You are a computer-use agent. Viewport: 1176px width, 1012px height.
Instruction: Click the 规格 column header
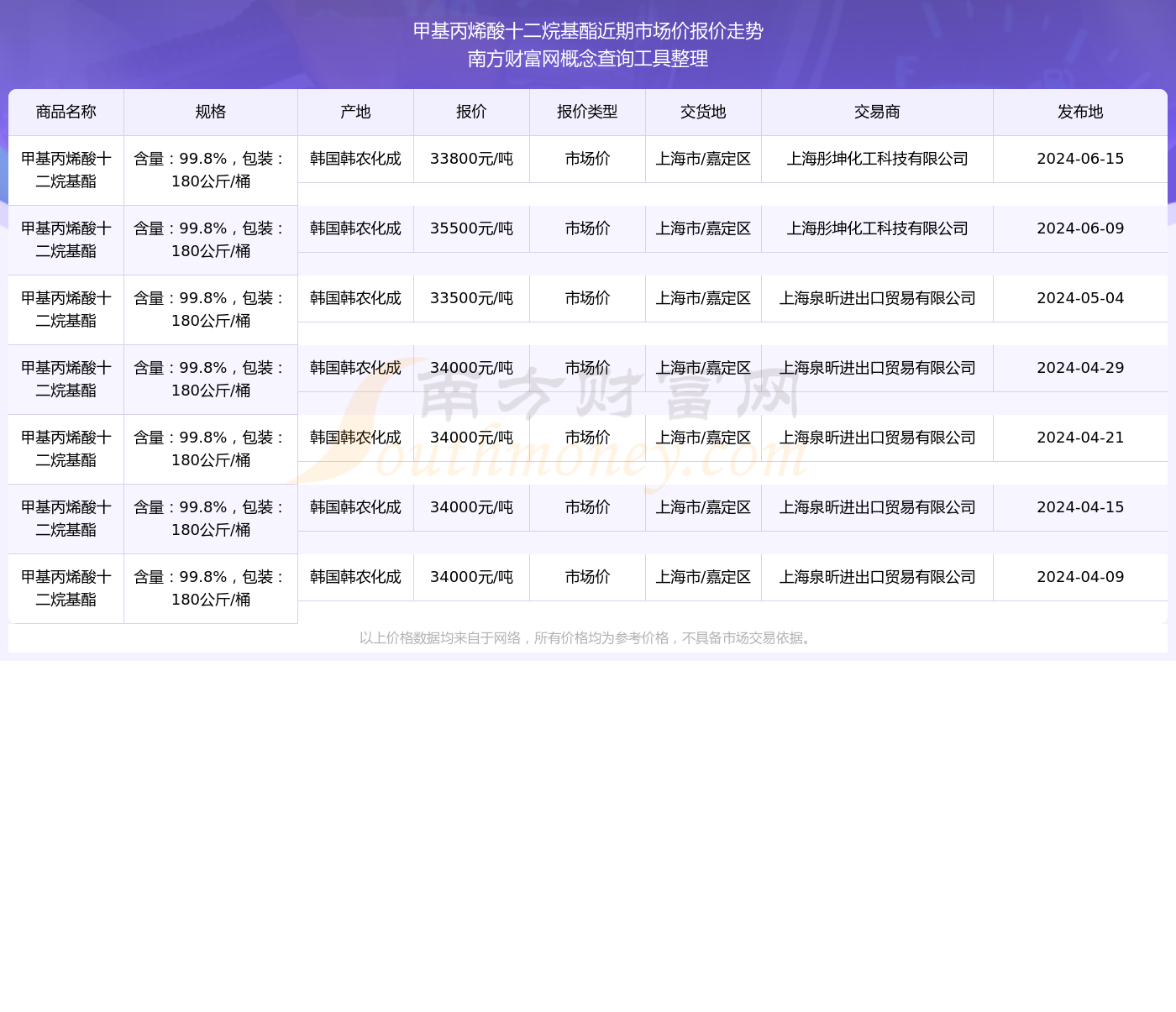click(x=211, y=113)
